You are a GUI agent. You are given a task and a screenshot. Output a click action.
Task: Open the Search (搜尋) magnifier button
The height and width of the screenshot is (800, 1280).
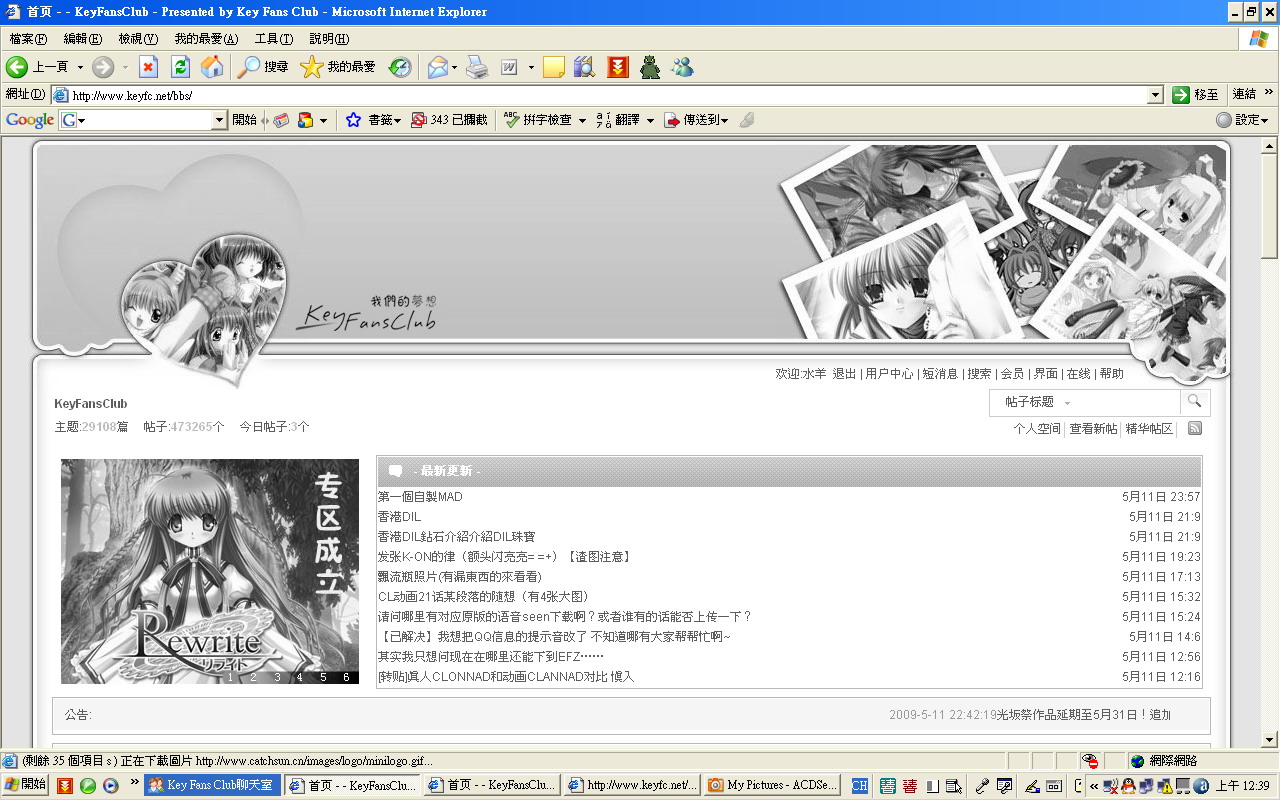pyautogui.click(x=263, y=67)
